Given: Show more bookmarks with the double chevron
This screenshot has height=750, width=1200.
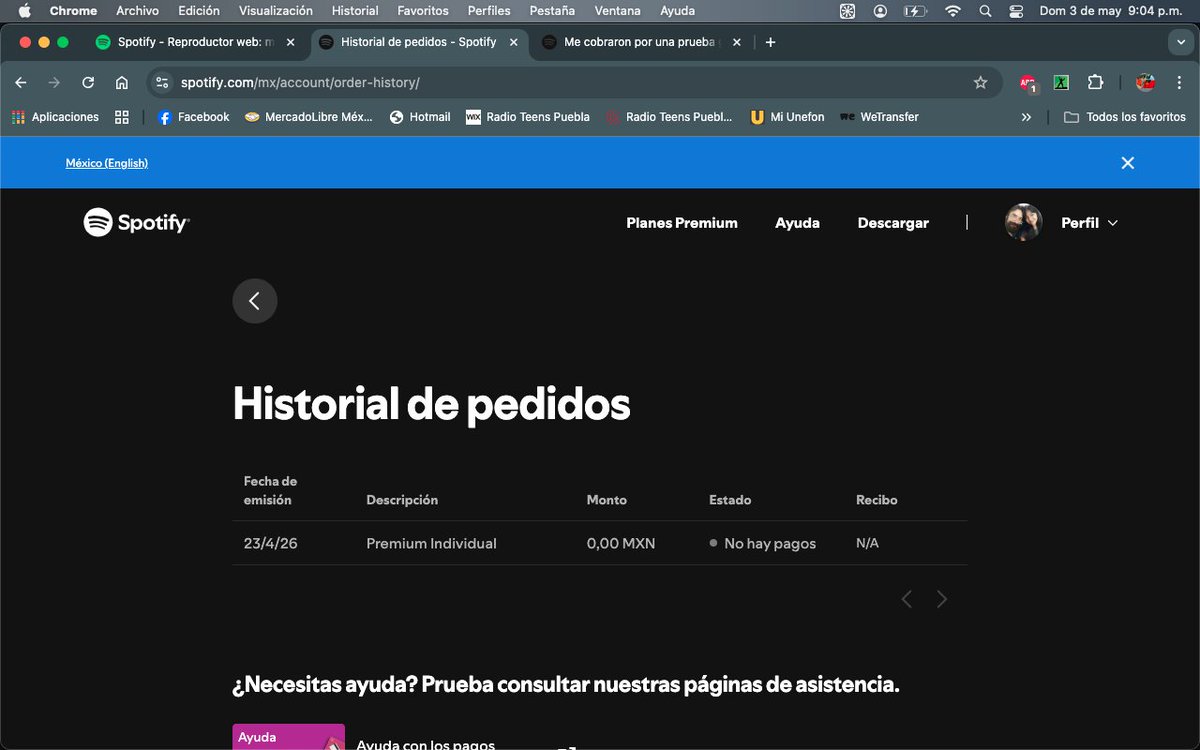Looking at the screenshot, I should (x=1026, y=117).
